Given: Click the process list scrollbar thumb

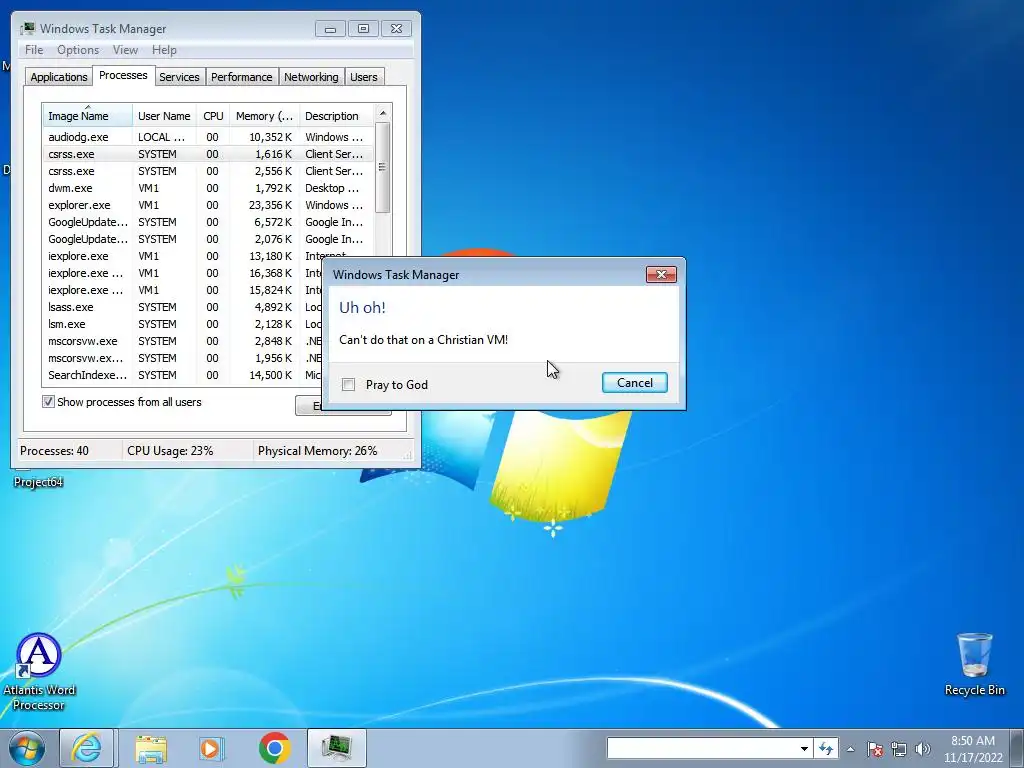Looking at the screenshot, I should pyautogui.click(x=383, y=167).
